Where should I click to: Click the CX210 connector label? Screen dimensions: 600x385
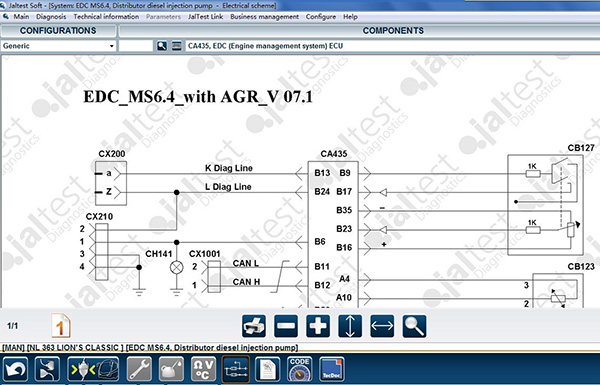tap(99, 217)
